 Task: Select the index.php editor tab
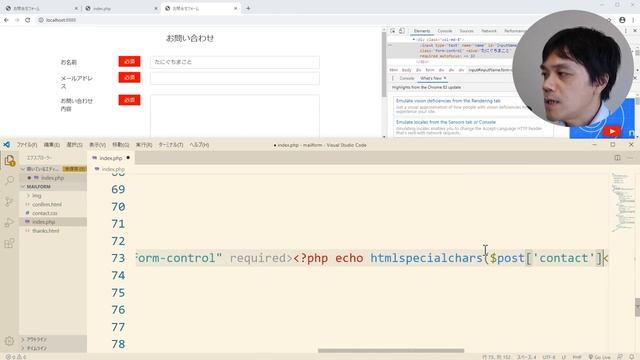click(111, 158)
